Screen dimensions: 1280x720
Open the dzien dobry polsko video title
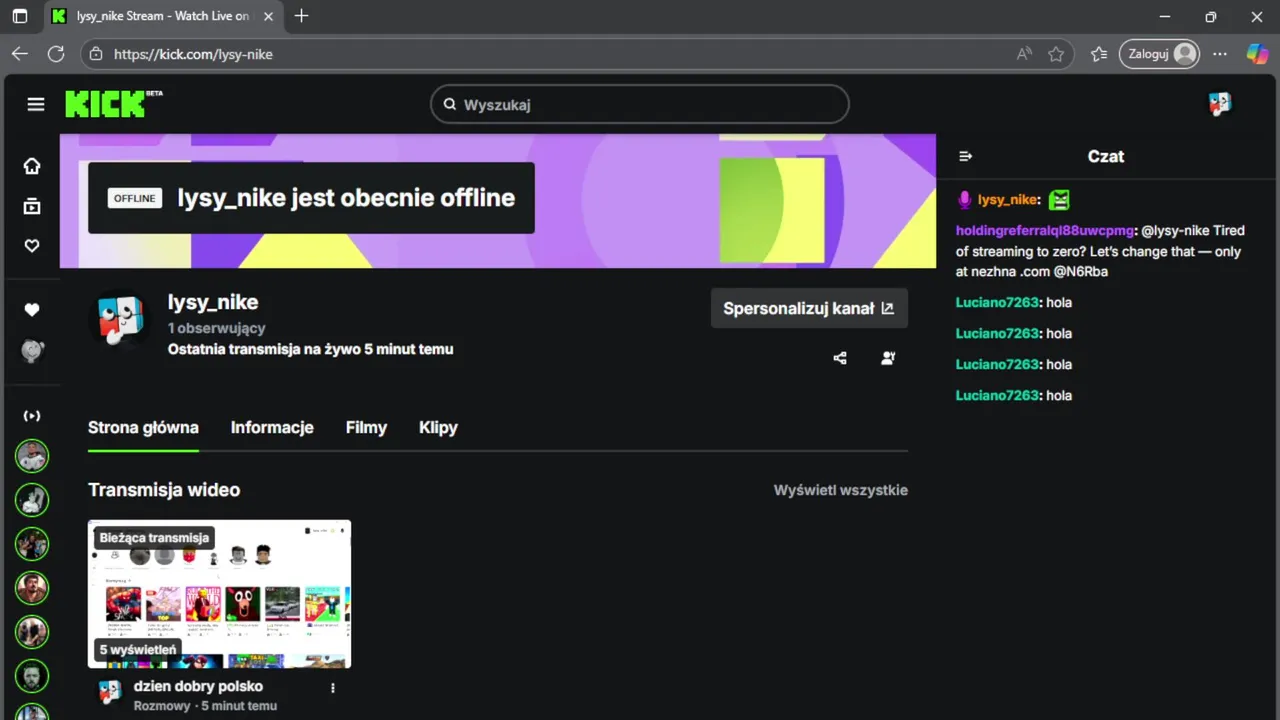tap(198, 686)
